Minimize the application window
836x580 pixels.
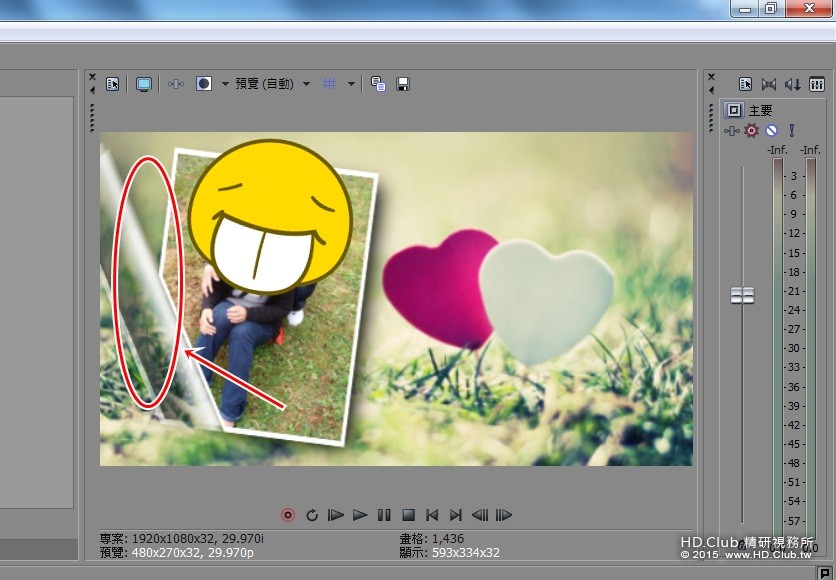pos(745,9)
